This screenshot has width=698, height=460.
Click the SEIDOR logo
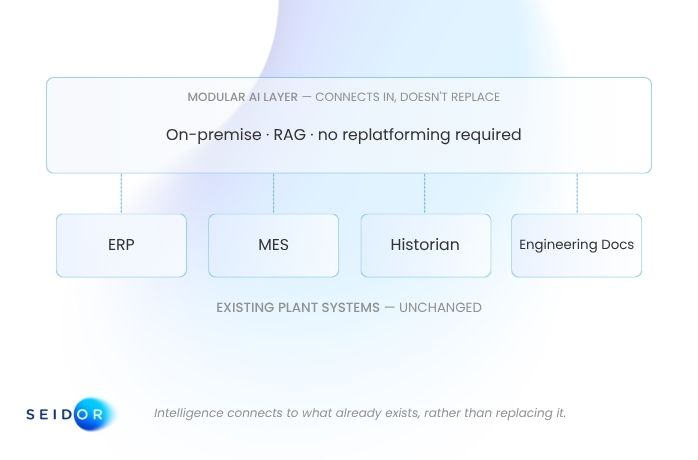click(x=69, y=414)
